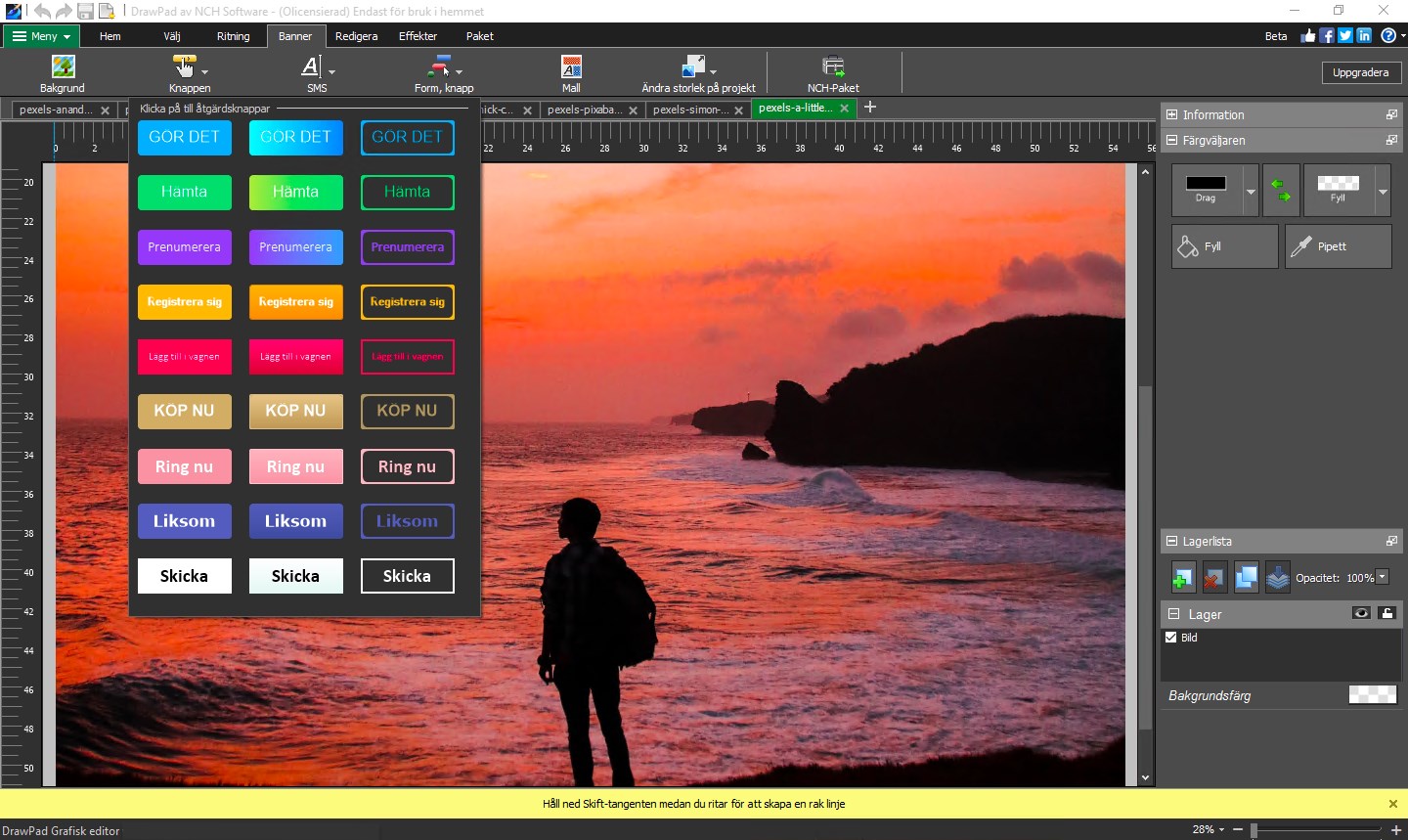Open the pexels-pixaba... document tab
This screenshot has height=840, width=1408.
(x=584, y=110)
